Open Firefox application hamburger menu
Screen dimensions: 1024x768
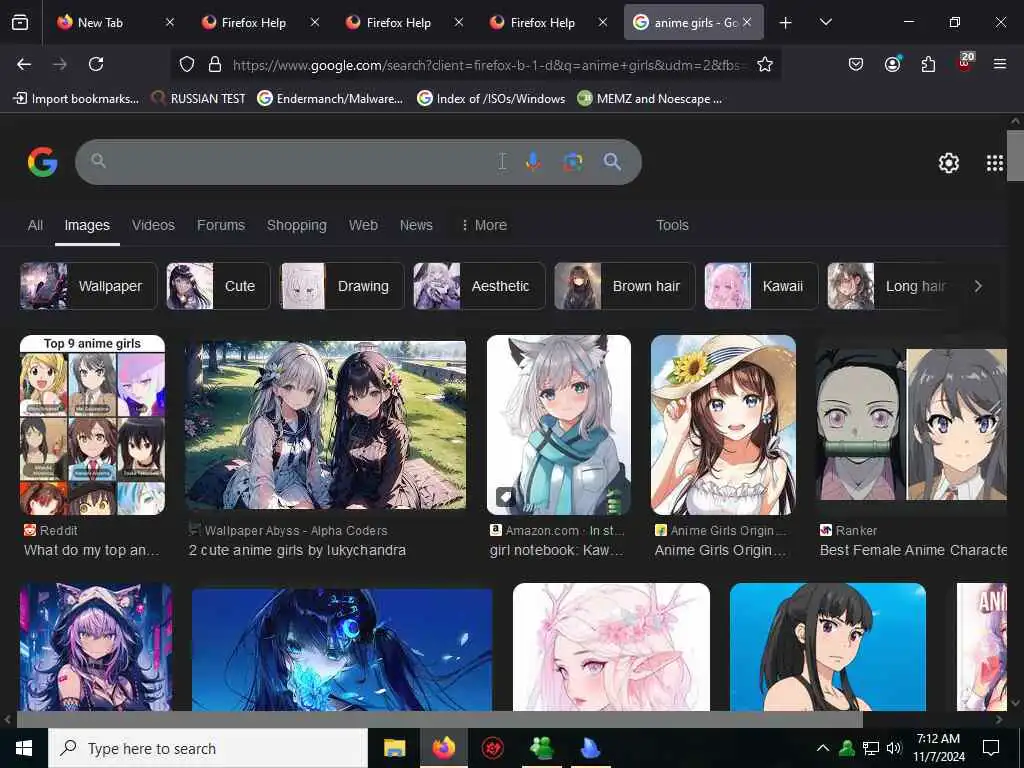point(999,64)
